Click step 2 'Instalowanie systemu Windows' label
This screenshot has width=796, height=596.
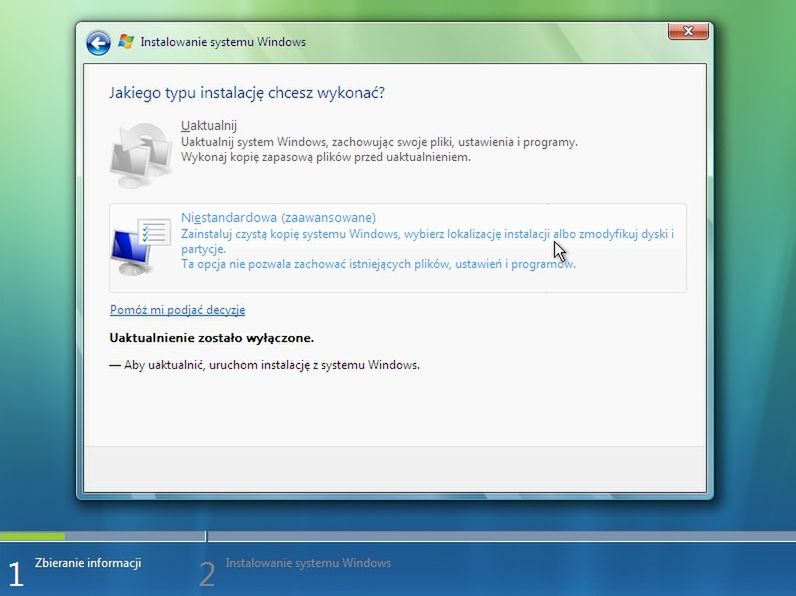(x=308, y=563)
